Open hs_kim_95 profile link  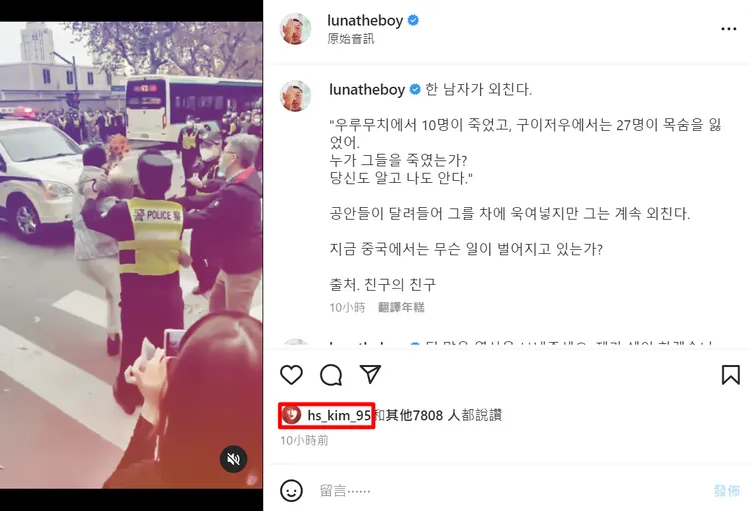339,415
